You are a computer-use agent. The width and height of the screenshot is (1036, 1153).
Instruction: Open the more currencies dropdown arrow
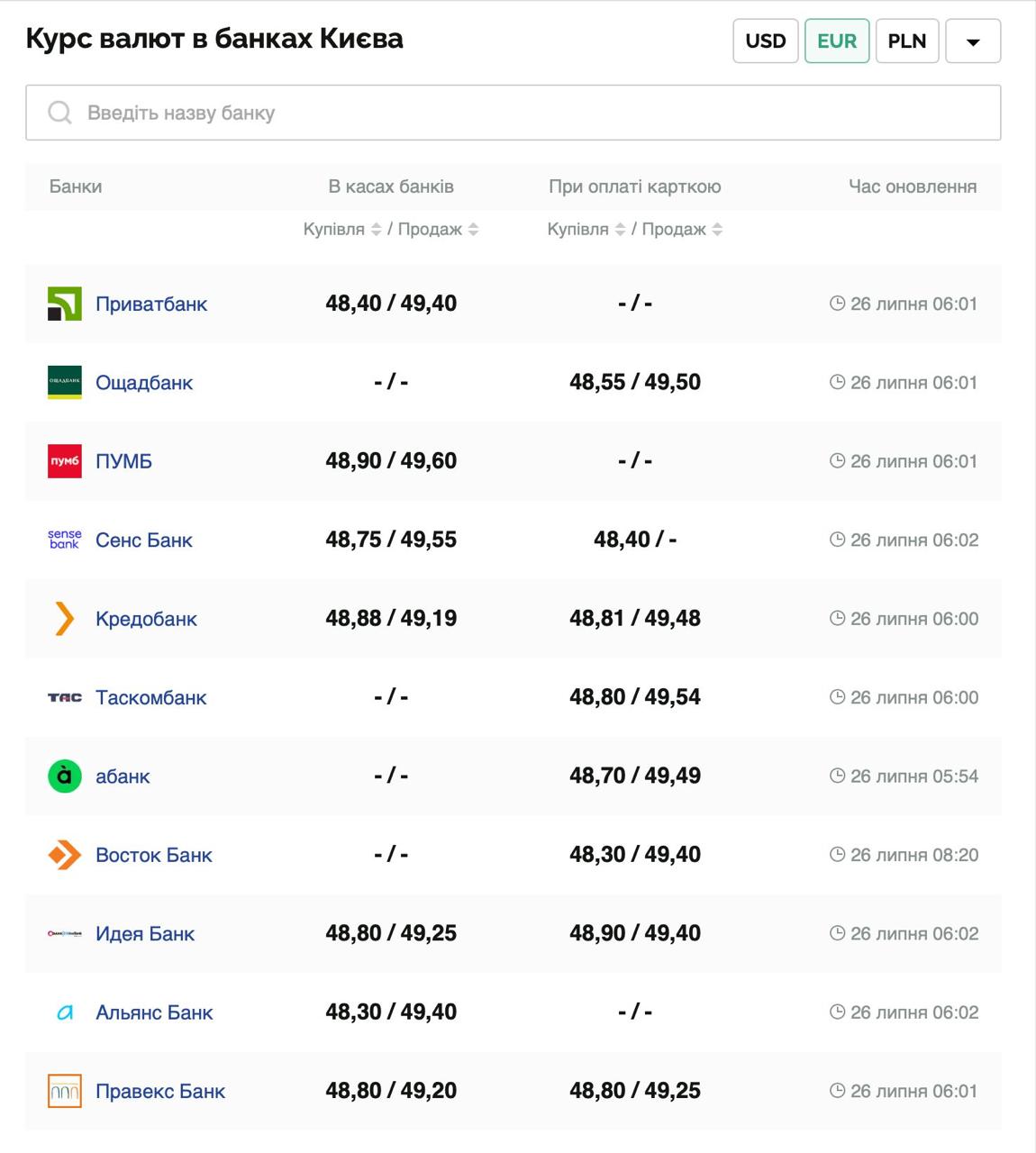[972, 41]
